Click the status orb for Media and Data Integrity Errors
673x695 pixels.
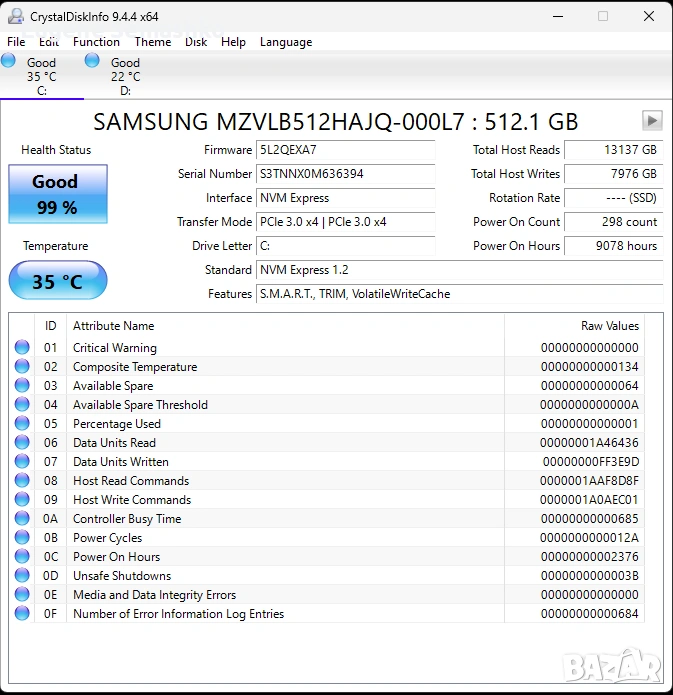(x=22, y=595)
